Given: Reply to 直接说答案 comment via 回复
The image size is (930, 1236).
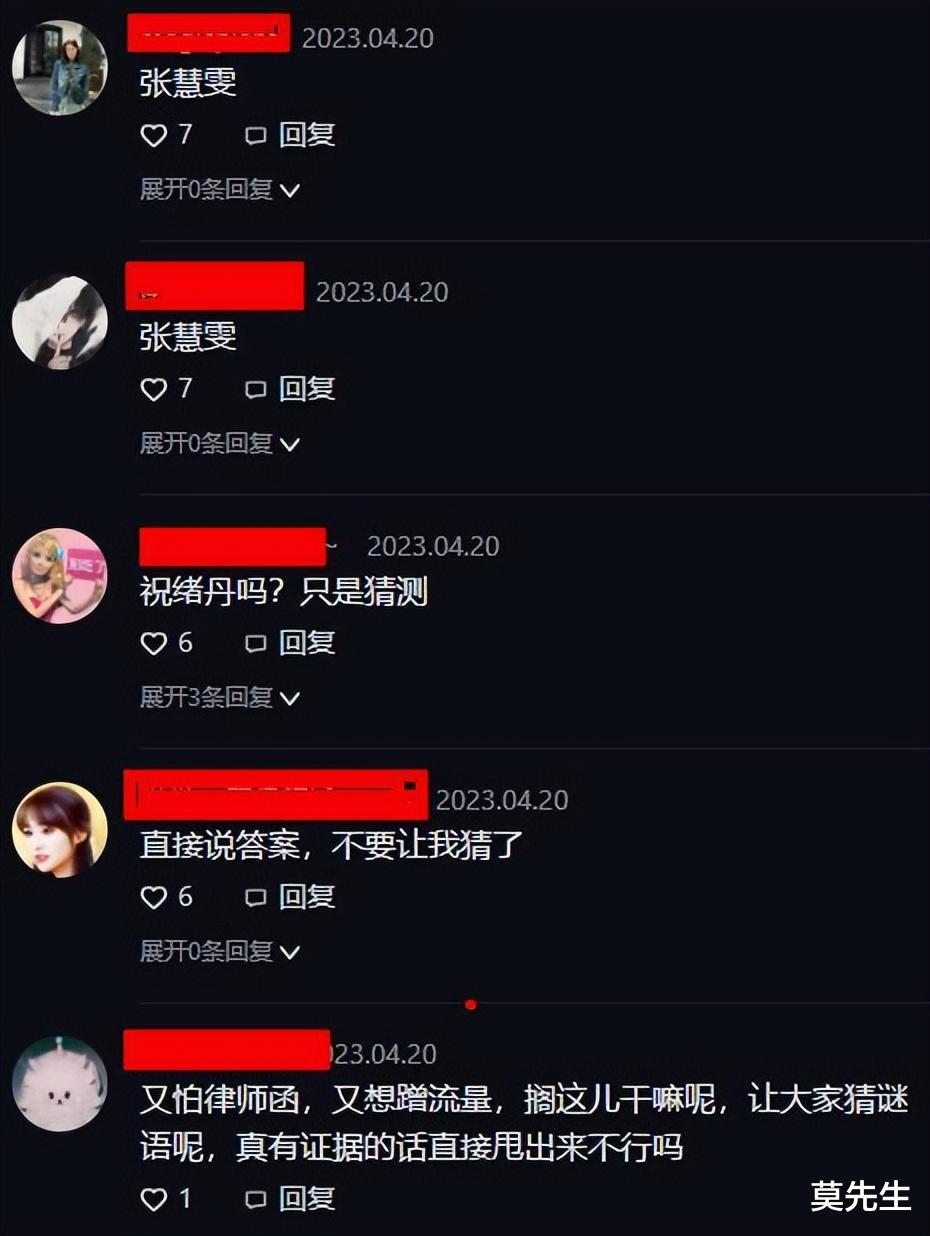Looking at the screenshot, I should pos(306,897).
